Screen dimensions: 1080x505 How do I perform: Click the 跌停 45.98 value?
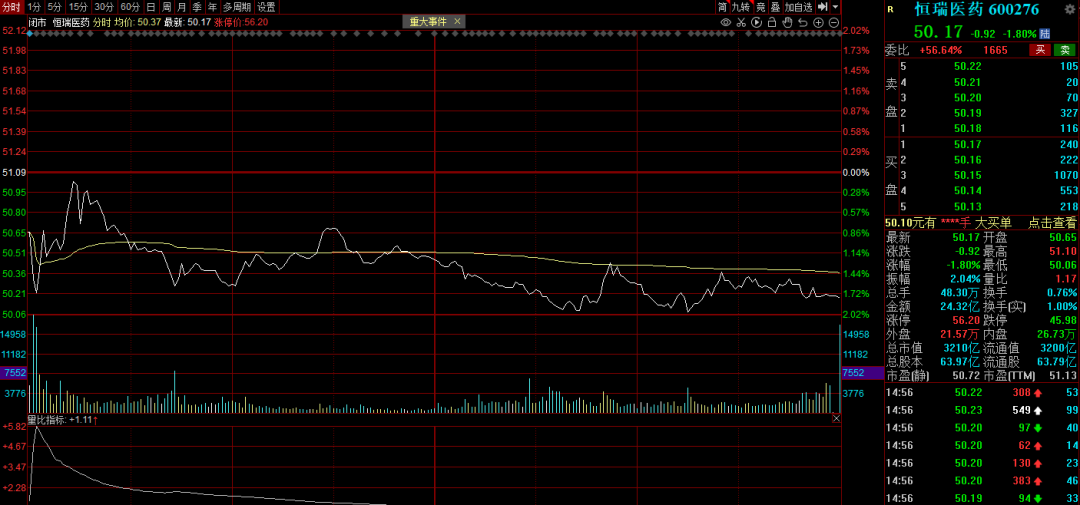[1062, 320]
